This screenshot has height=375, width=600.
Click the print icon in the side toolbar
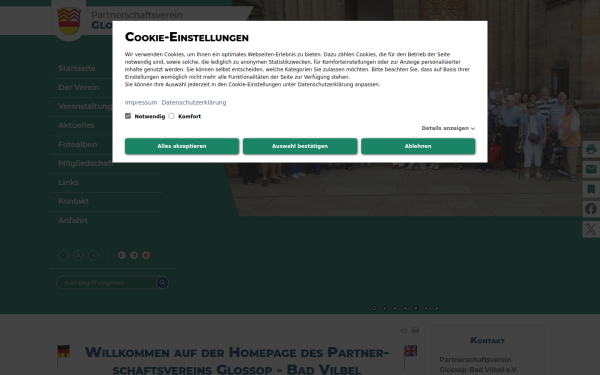click(591, 149)
